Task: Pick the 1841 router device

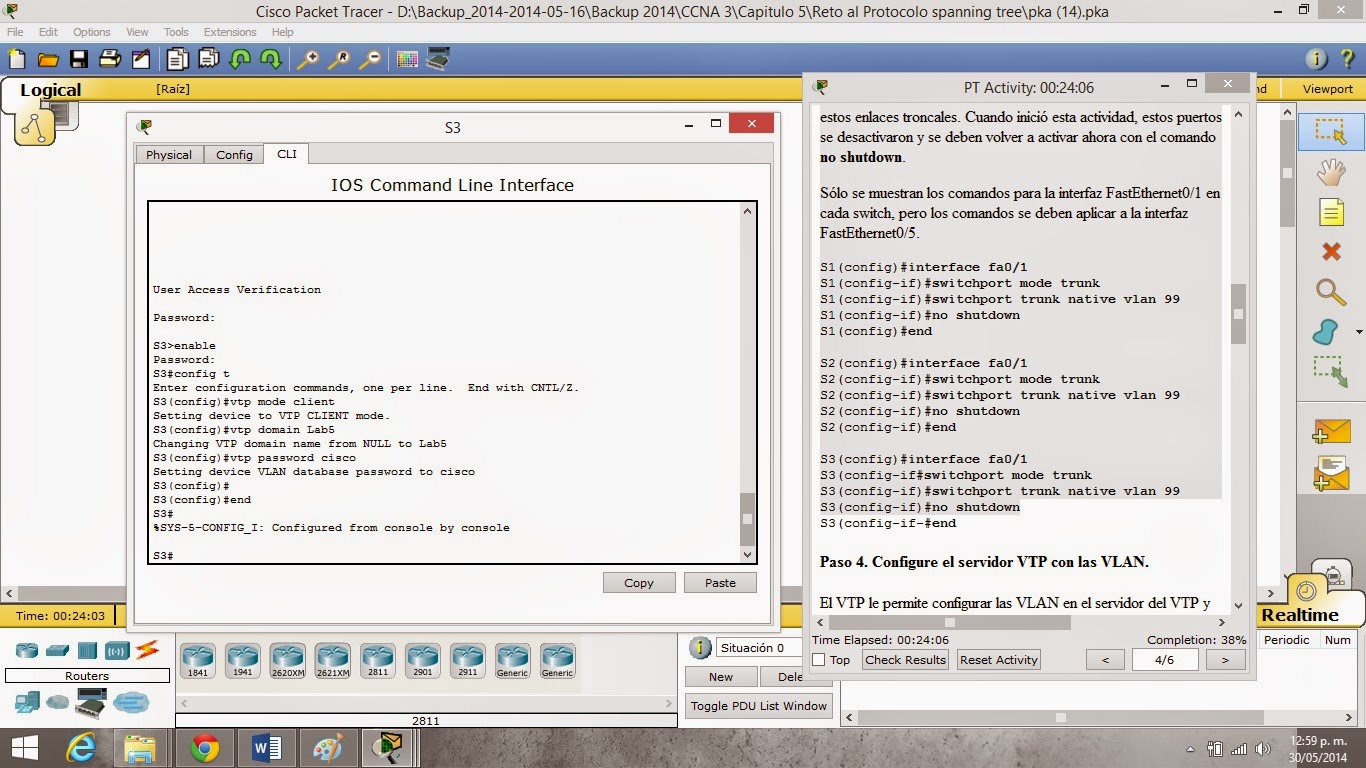Action: [x=198, y=661]
